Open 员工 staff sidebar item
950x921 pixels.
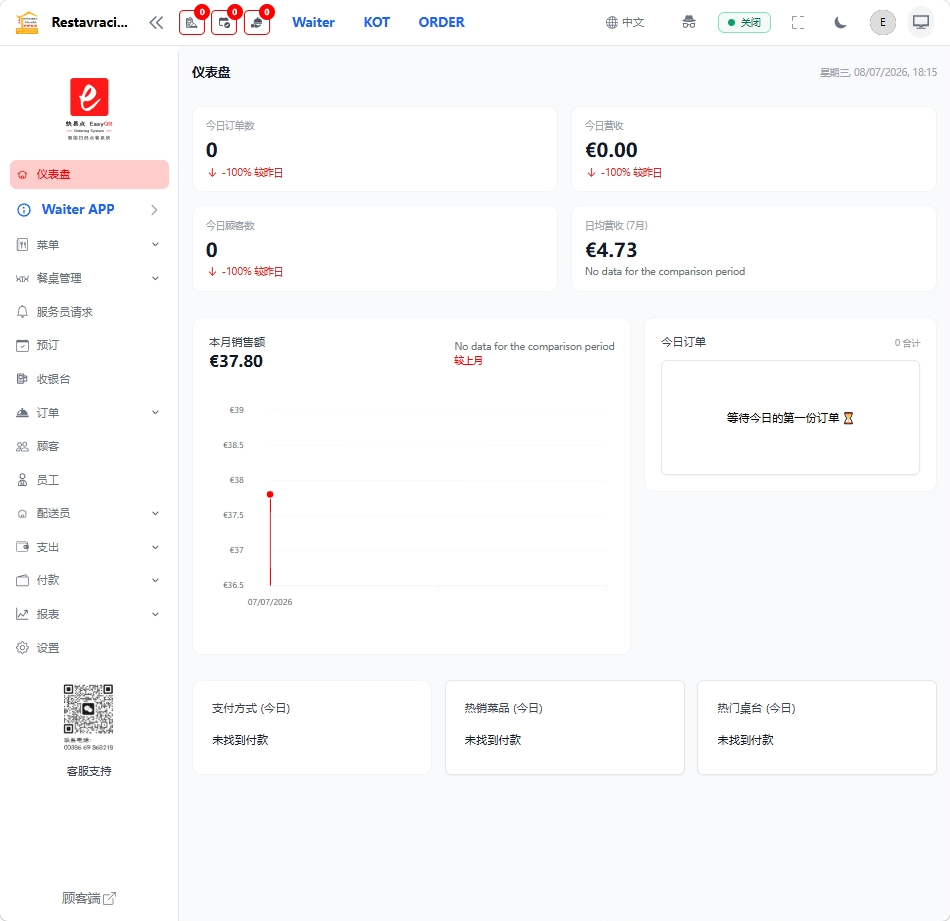(89, 480)
